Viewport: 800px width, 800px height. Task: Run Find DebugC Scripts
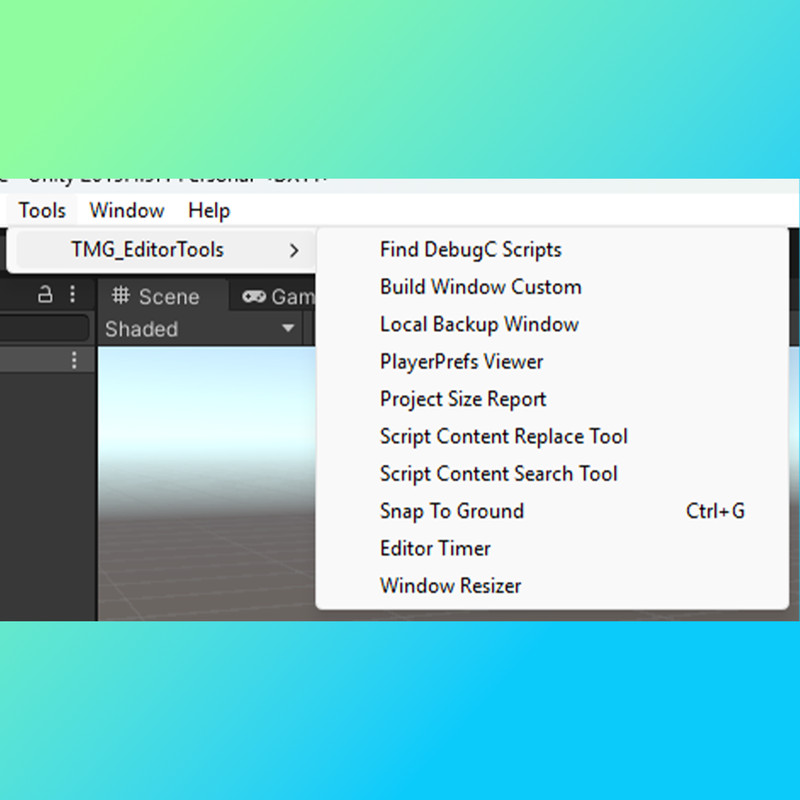coord(470,249)
